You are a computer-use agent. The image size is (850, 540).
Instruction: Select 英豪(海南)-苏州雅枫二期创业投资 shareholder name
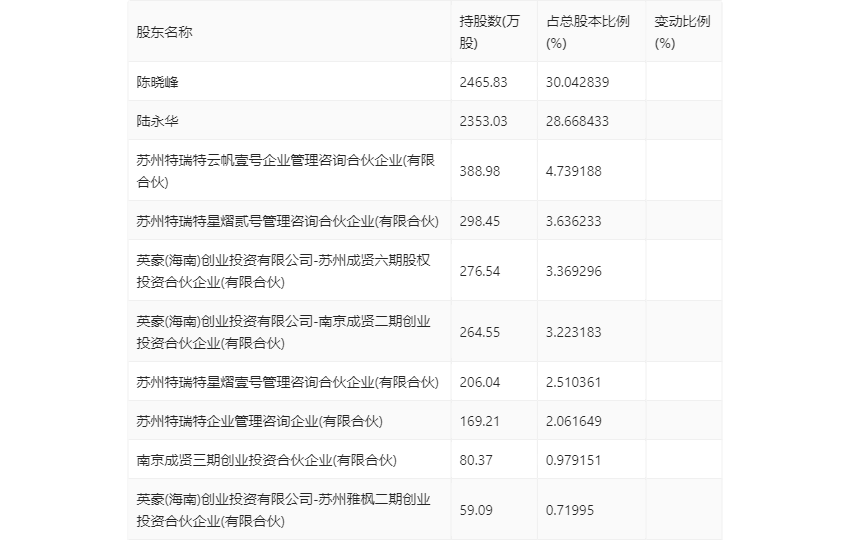284,510
